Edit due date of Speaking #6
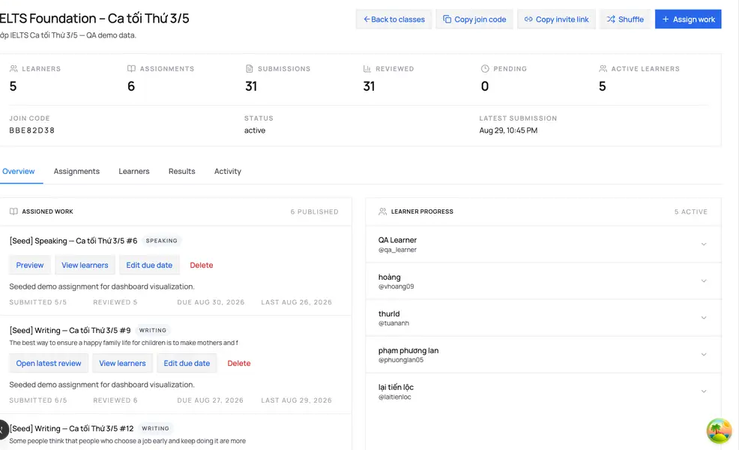Viewport: 739px width, 450px height. (149, 265)
